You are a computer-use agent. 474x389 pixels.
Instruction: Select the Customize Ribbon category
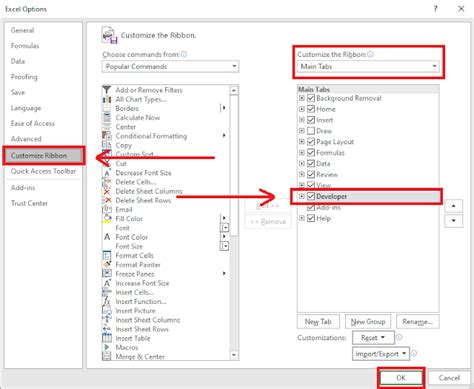click(x=44, y=155)
